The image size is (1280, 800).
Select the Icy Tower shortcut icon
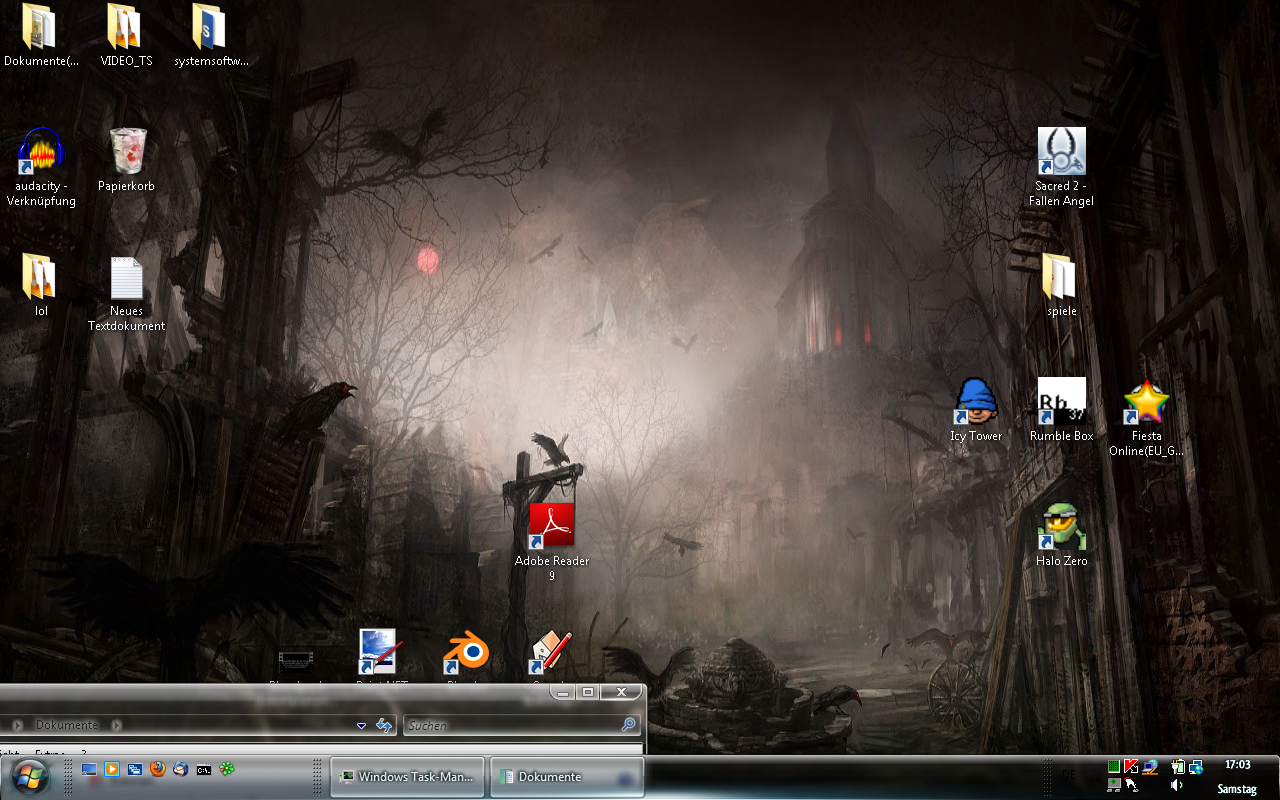pos(976,401)
